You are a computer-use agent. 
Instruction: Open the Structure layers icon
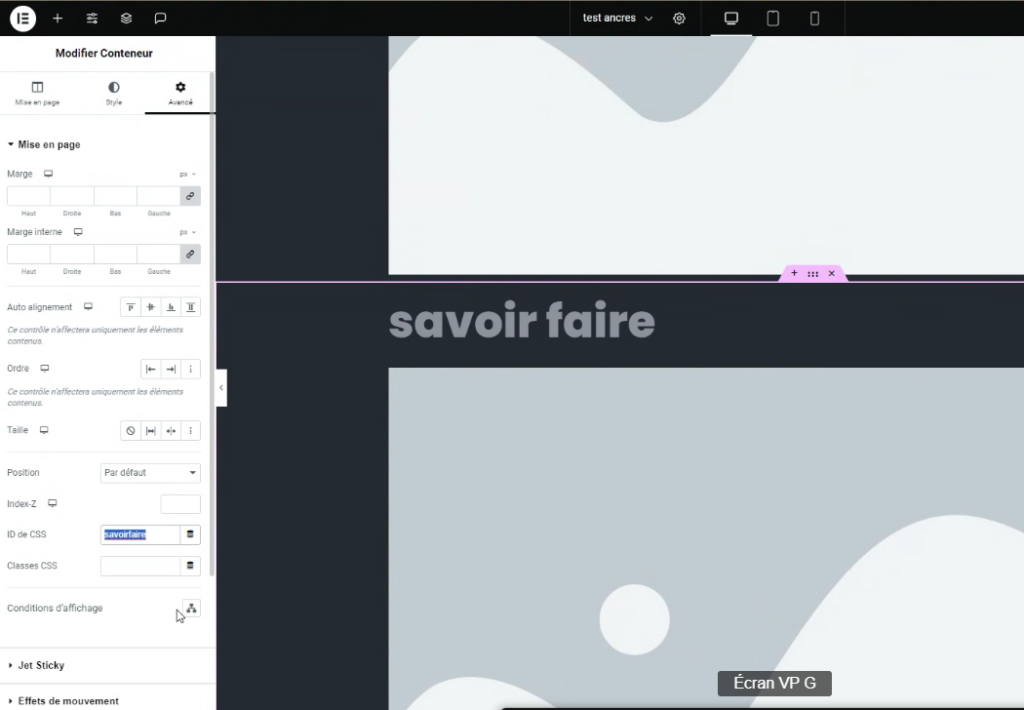pos(126,18)
